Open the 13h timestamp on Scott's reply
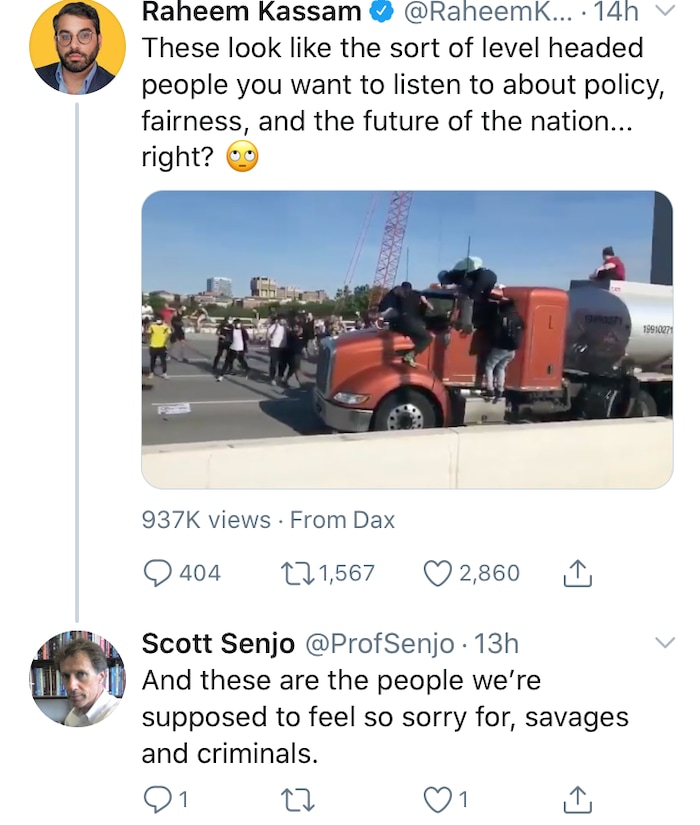700x825 pixels. pyautogui.click(x=497, y=643)
